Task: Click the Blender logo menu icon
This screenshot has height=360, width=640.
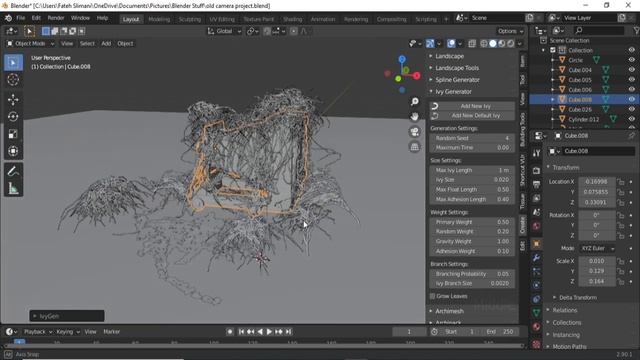Action: click(8, 18)
